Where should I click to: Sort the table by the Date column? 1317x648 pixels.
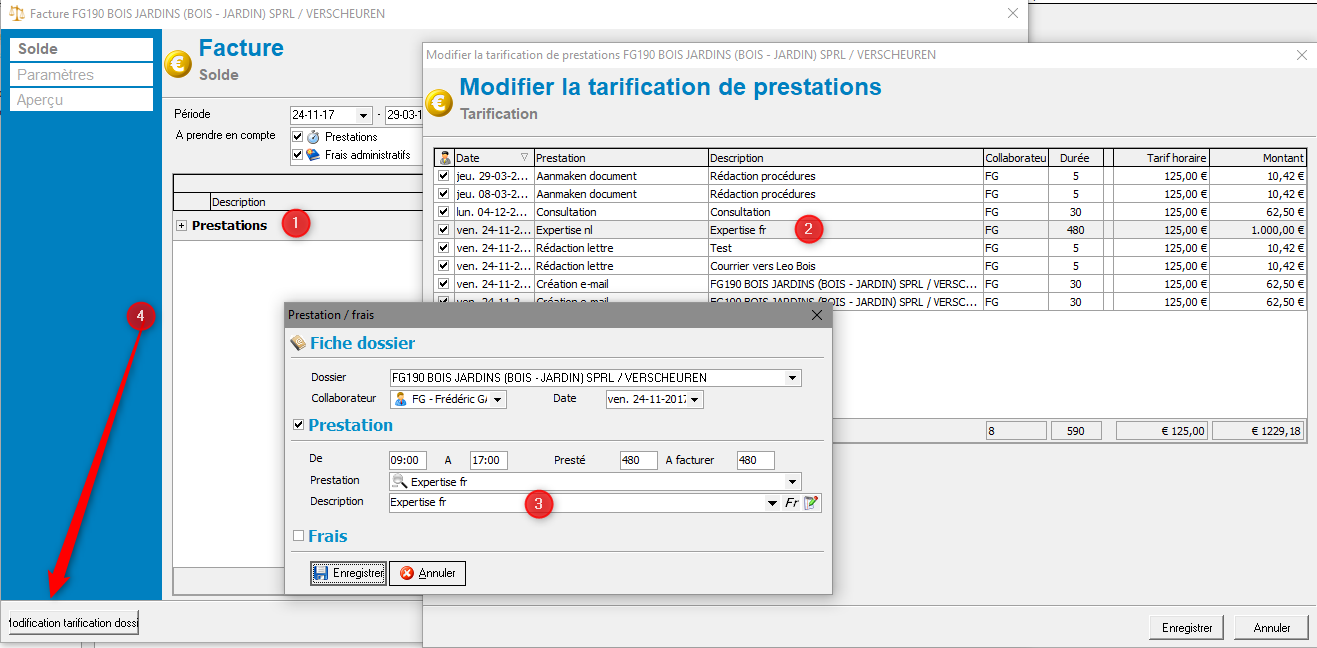pos(494,158)
